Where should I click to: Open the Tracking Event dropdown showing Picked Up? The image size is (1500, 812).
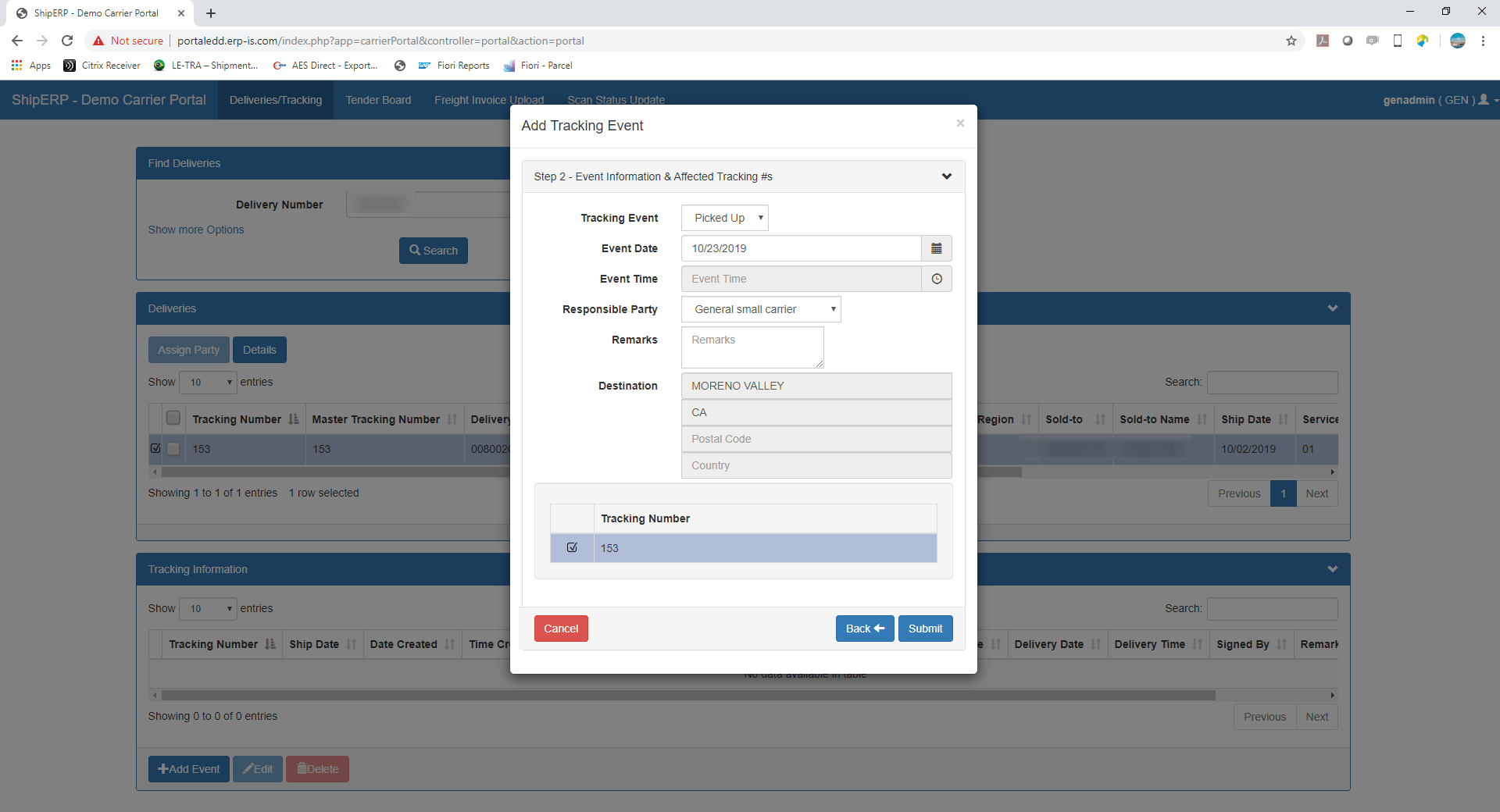pyautogui.click(x=723, y=218)
